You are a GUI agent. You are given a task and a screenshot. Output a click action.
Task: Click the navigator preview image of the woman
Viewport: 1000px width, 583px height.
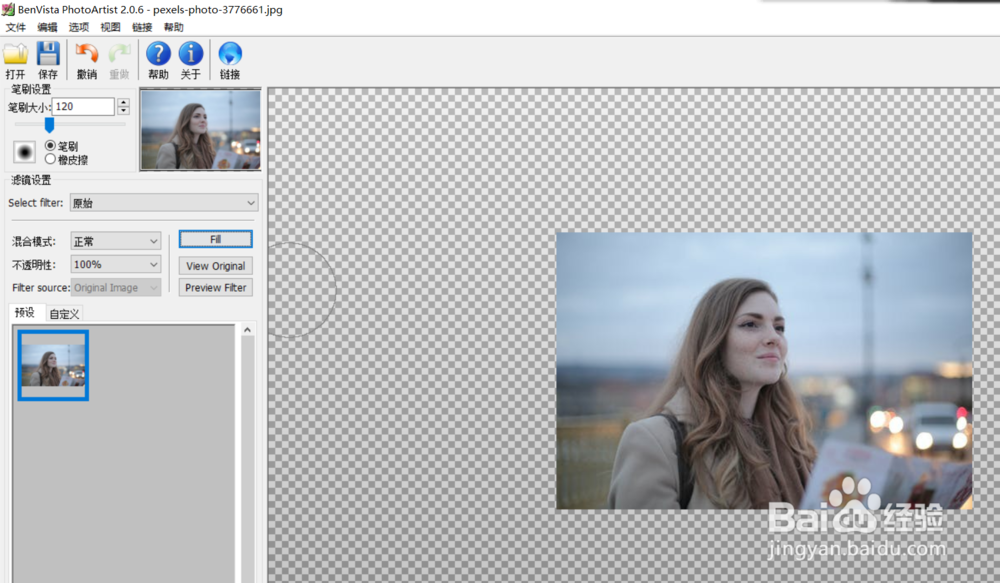click(200, 130)
